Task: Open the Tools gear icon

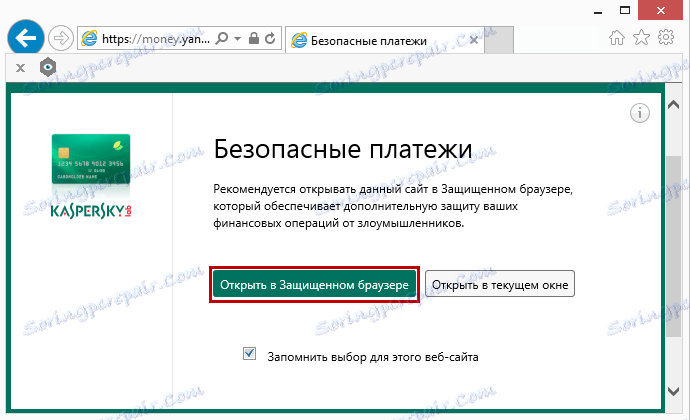Action: (x=666, y=37)
